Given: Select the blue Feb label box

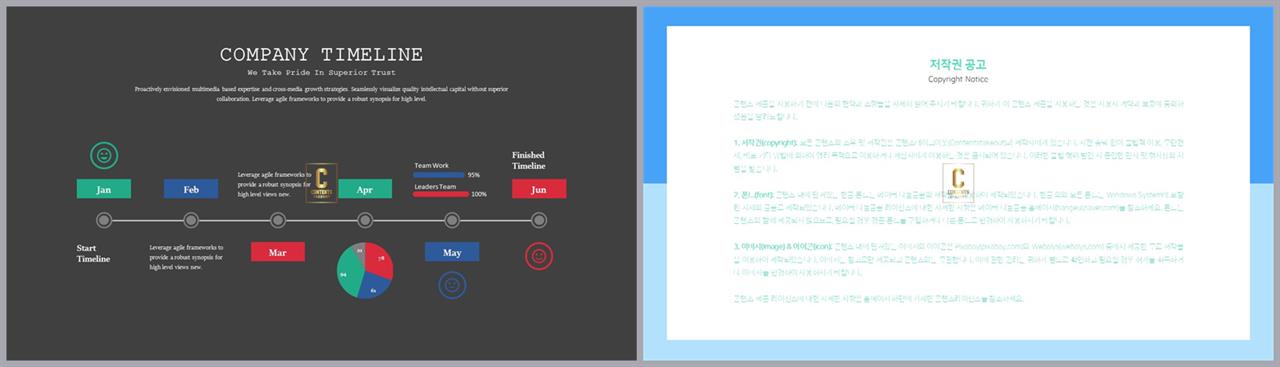Looking at the screenshot, I should pyautogui.click(x=191, y=189).
